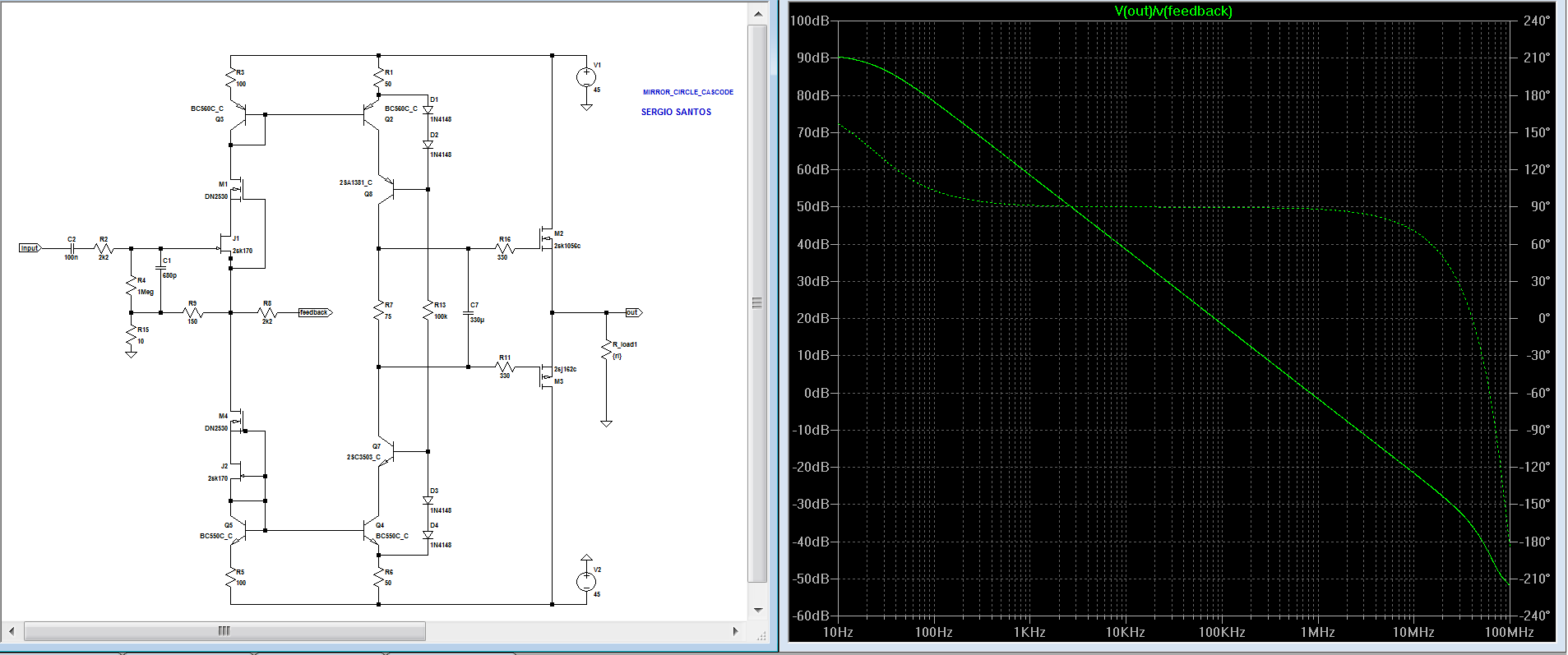Screen dimensions: 1568x655
Task: Click the Q4 BC550C transistor symbol
Action: [371, 530]
